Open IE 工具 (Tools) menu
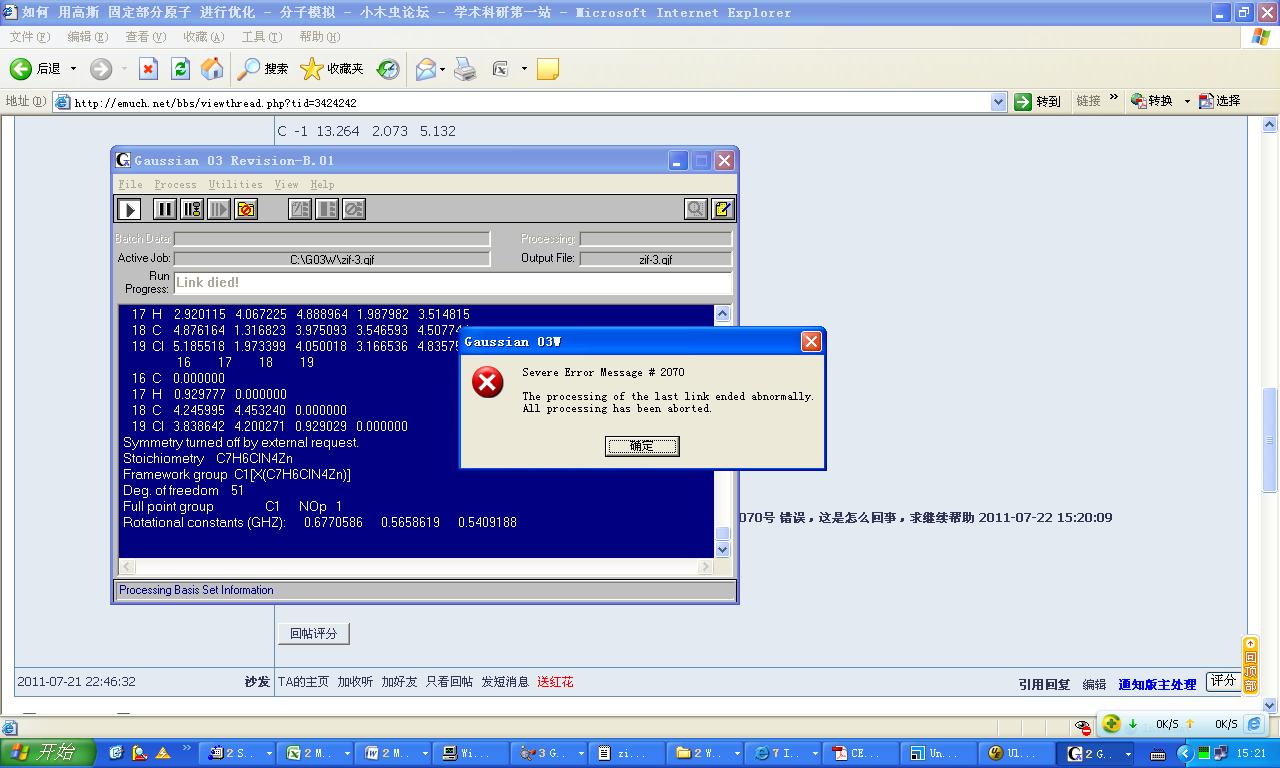The image size is (1280, 768). tap(262, 37)
